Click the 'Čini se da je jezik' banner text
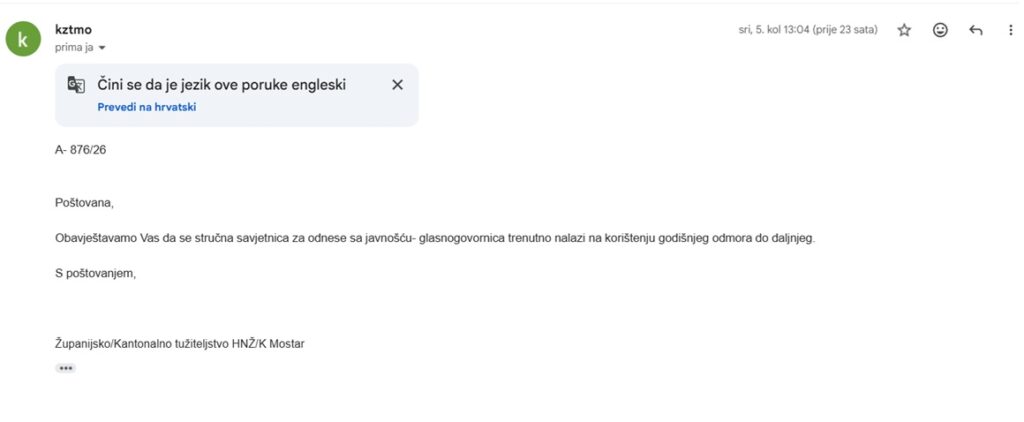This screenshot has height=422, width=1024. pyautogui.click(x=221, y=85)
